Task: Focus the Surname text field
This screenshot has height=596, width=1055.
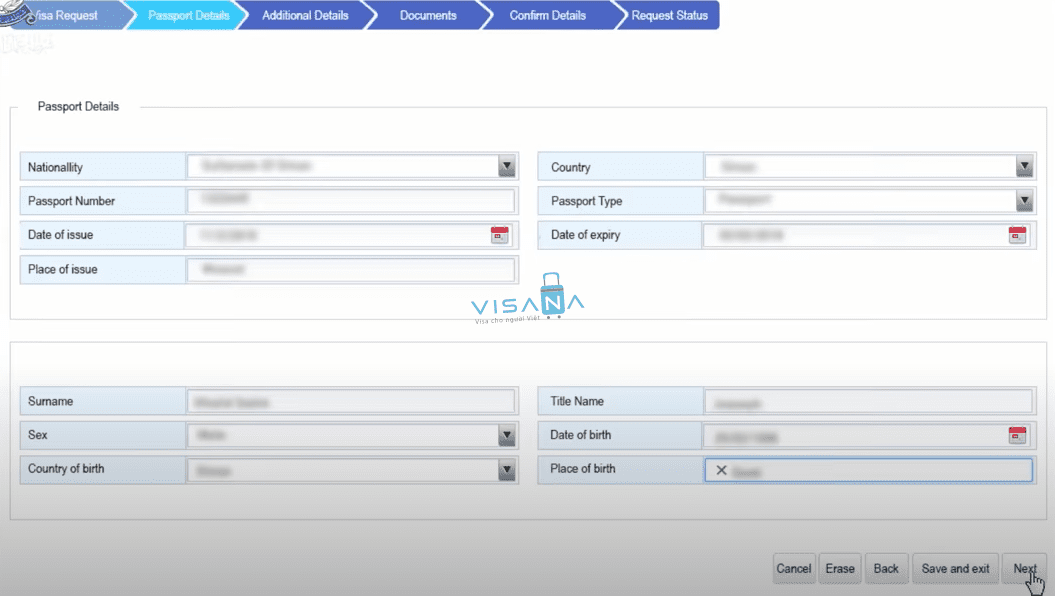Action: coord(350,402)
